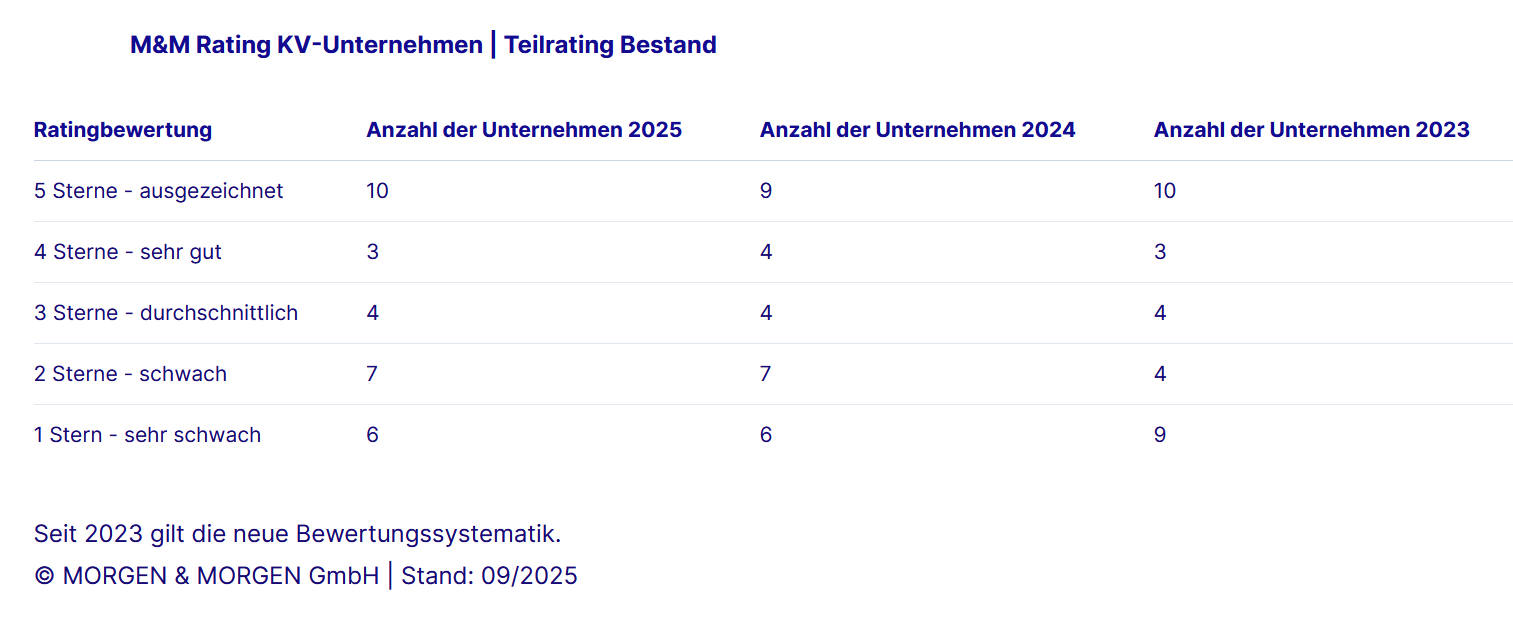Click the "3 Sterne - durchschnittlich" row label
The image size is (1513, 619).
(x=166, y=313)
